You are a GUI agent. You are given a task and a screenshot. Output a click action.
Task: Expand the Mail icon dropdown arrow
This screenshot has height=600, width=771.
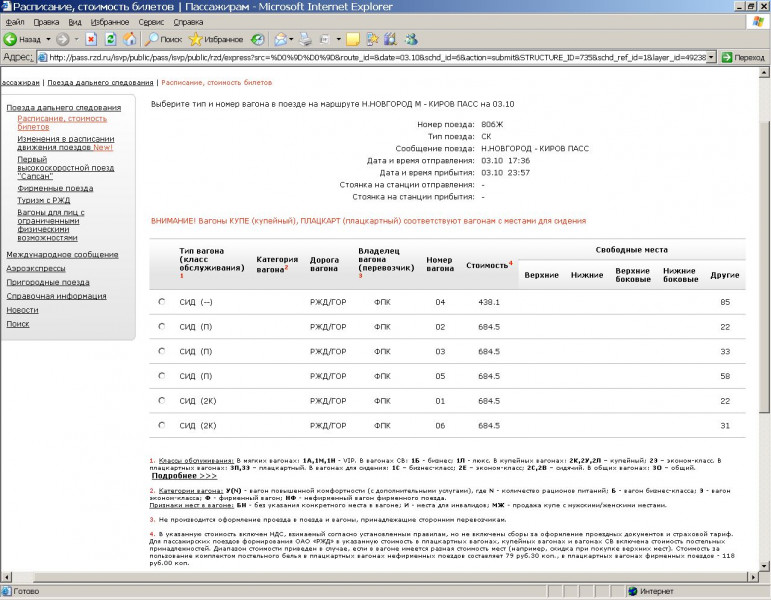291,39
